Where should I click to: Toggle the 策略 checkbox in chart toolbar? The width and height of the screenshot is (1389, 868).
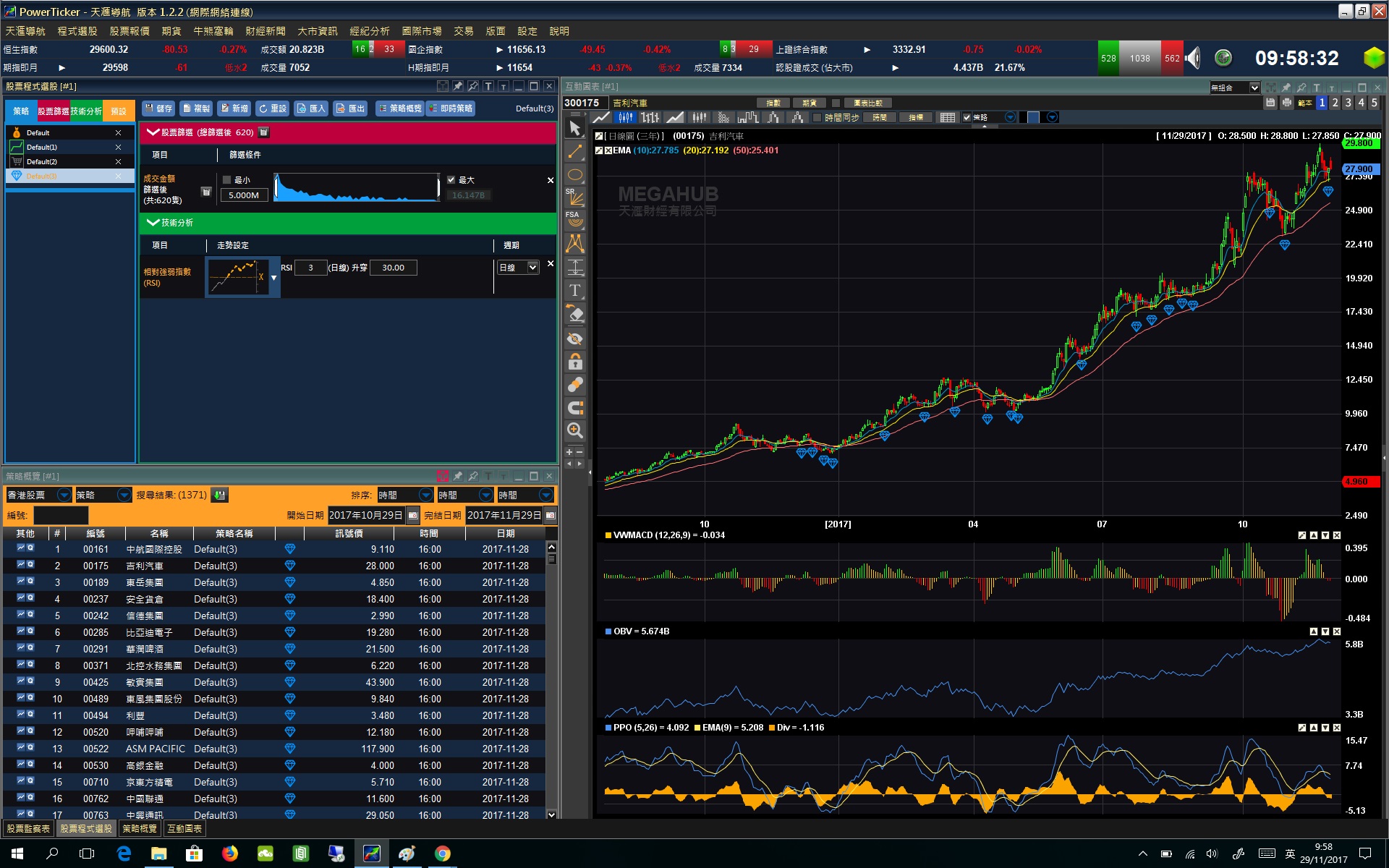tap(967, 118)
